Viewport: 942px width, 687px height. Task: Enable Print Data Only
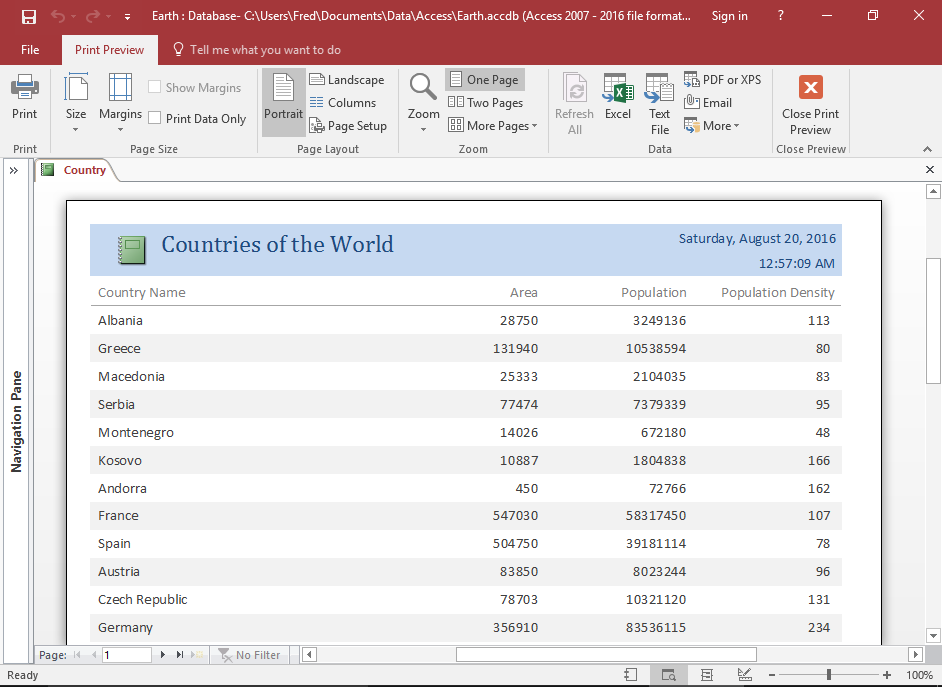tap(153, 118)
